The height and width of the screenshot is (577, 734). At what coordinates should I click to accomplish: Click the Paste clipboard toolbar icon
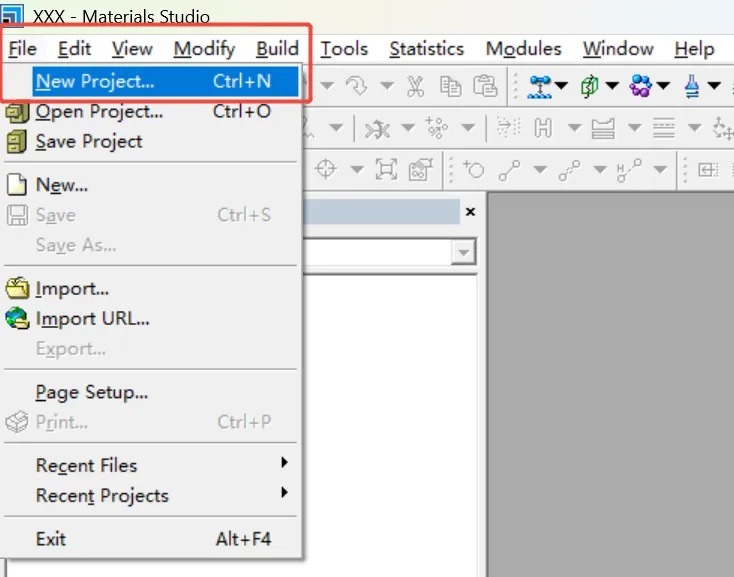point(484,87)
